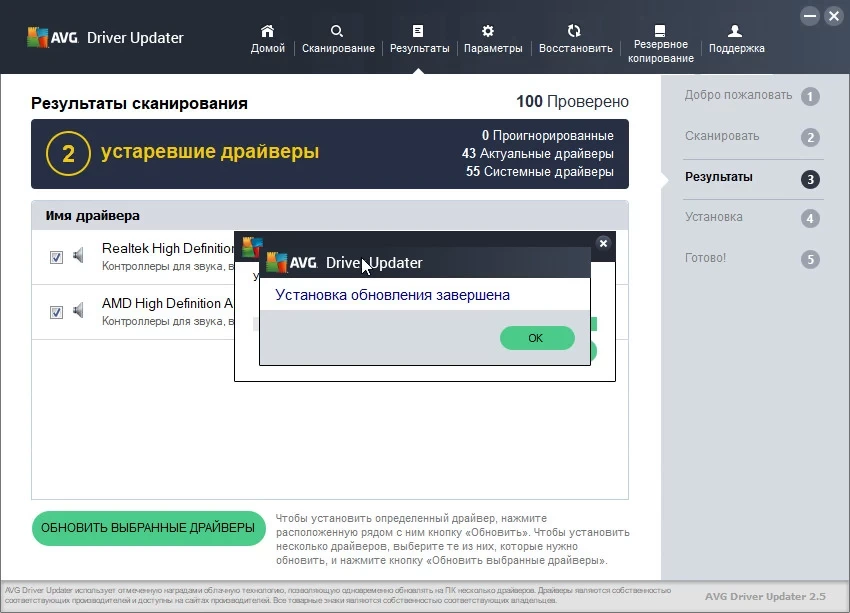Screen dimensions: 850x613
Task: Click the 0 Проигнорированные text
Action: point(548,135)
